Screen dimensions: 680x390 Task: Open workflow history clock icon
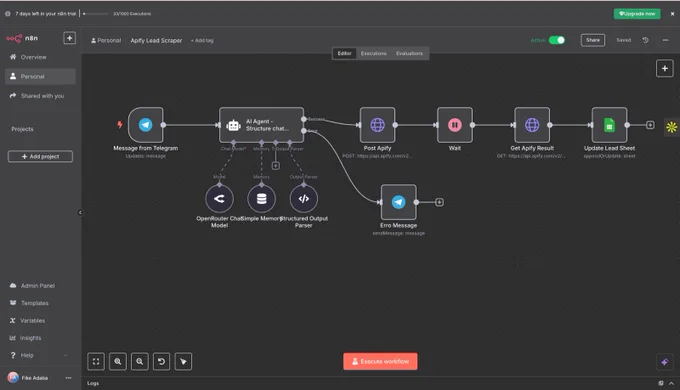(645, 40)
